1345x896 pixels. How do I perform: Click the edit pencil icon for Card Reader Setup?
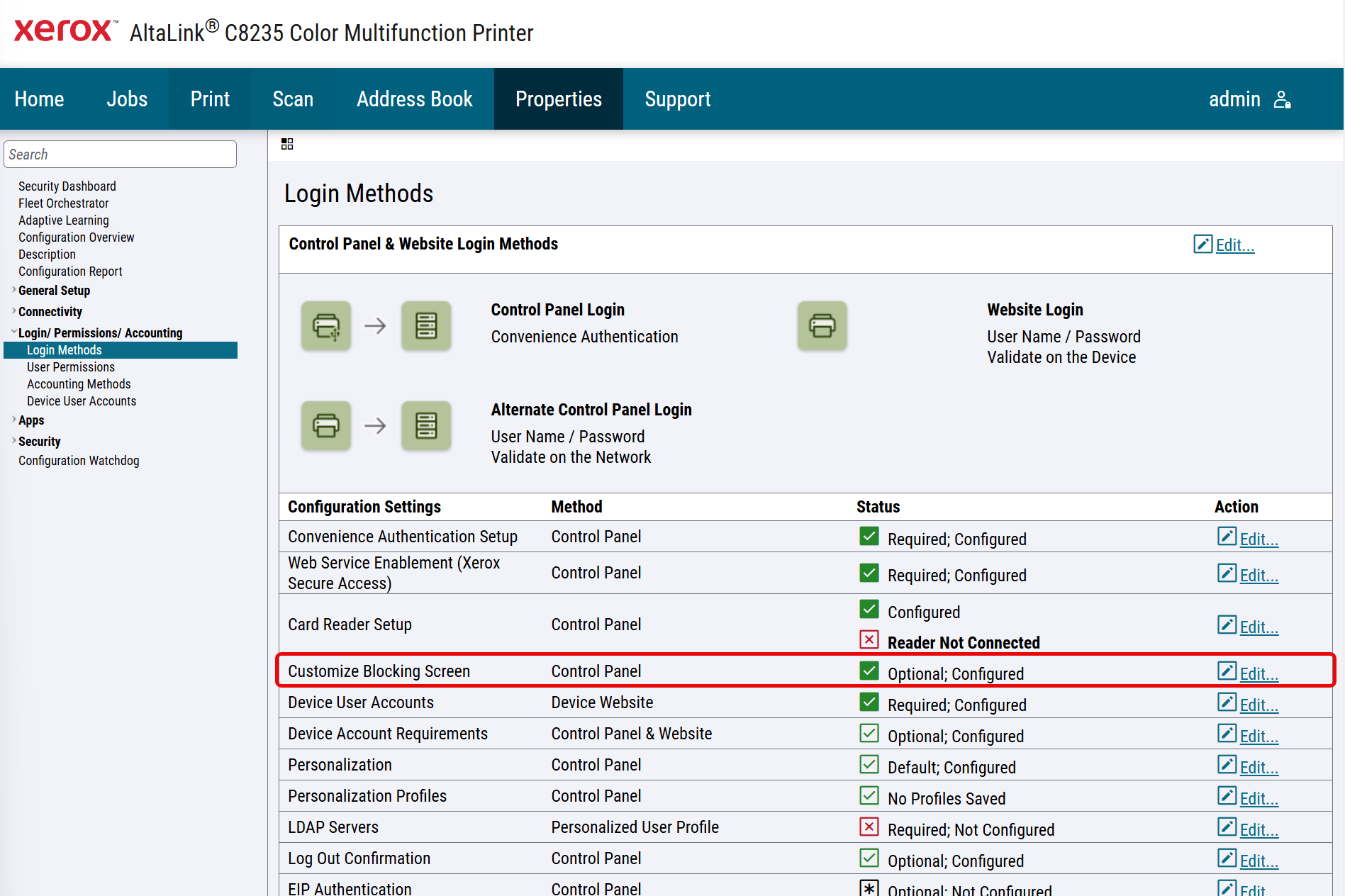click(x=1227, y=625)
